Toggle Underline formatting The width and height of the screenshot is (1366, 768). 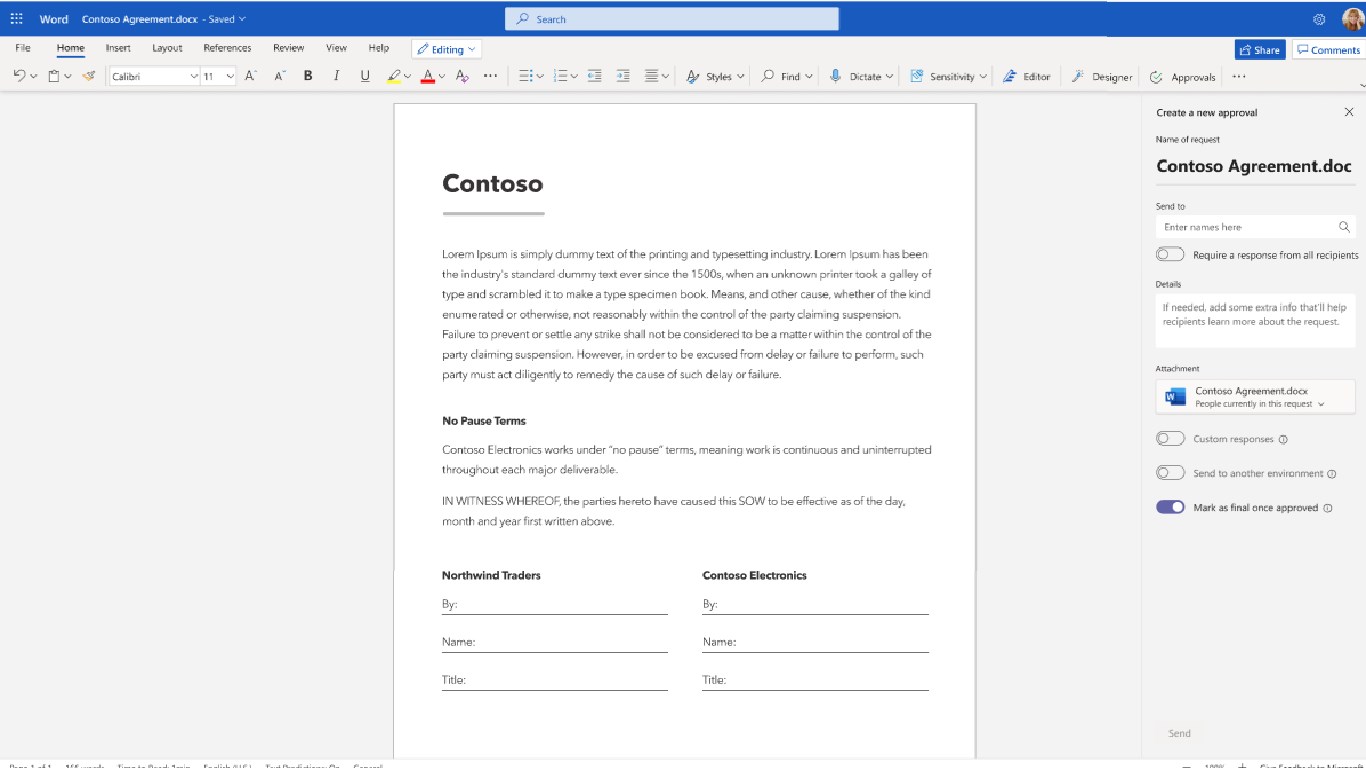[365, 76]
